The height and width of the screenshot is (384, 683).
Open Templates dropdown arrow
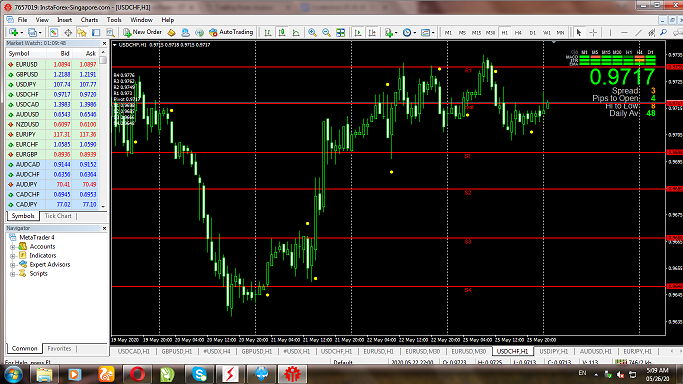click(x=433, y=33)
